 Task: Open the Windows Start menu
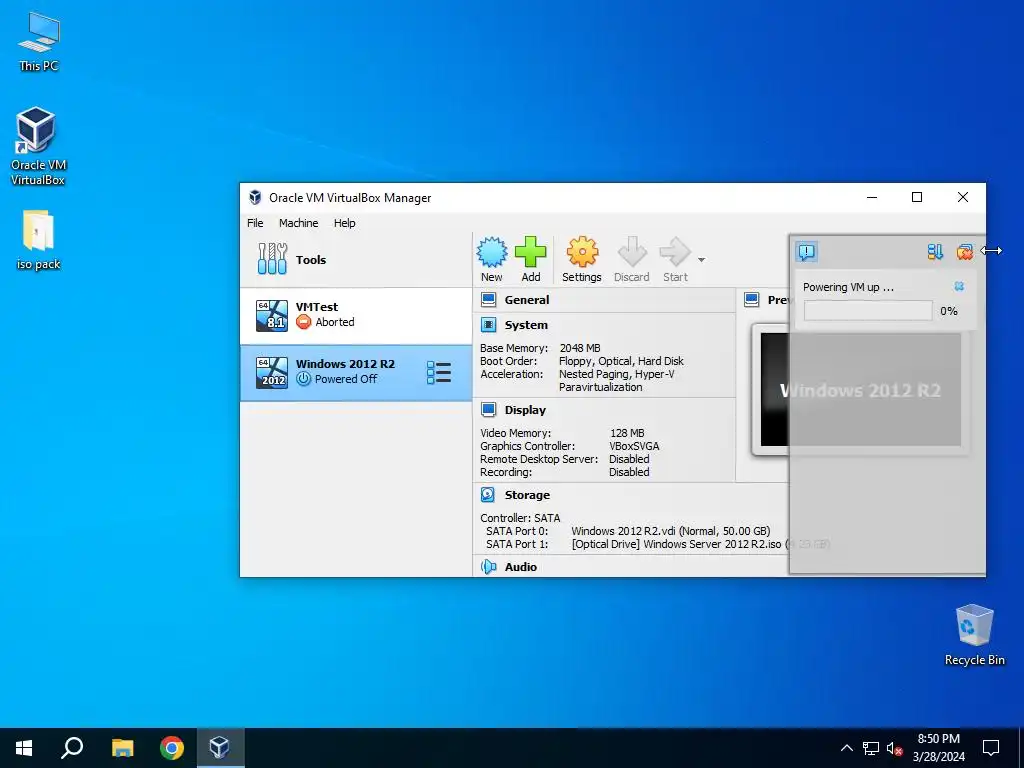[x=24, y=748]
